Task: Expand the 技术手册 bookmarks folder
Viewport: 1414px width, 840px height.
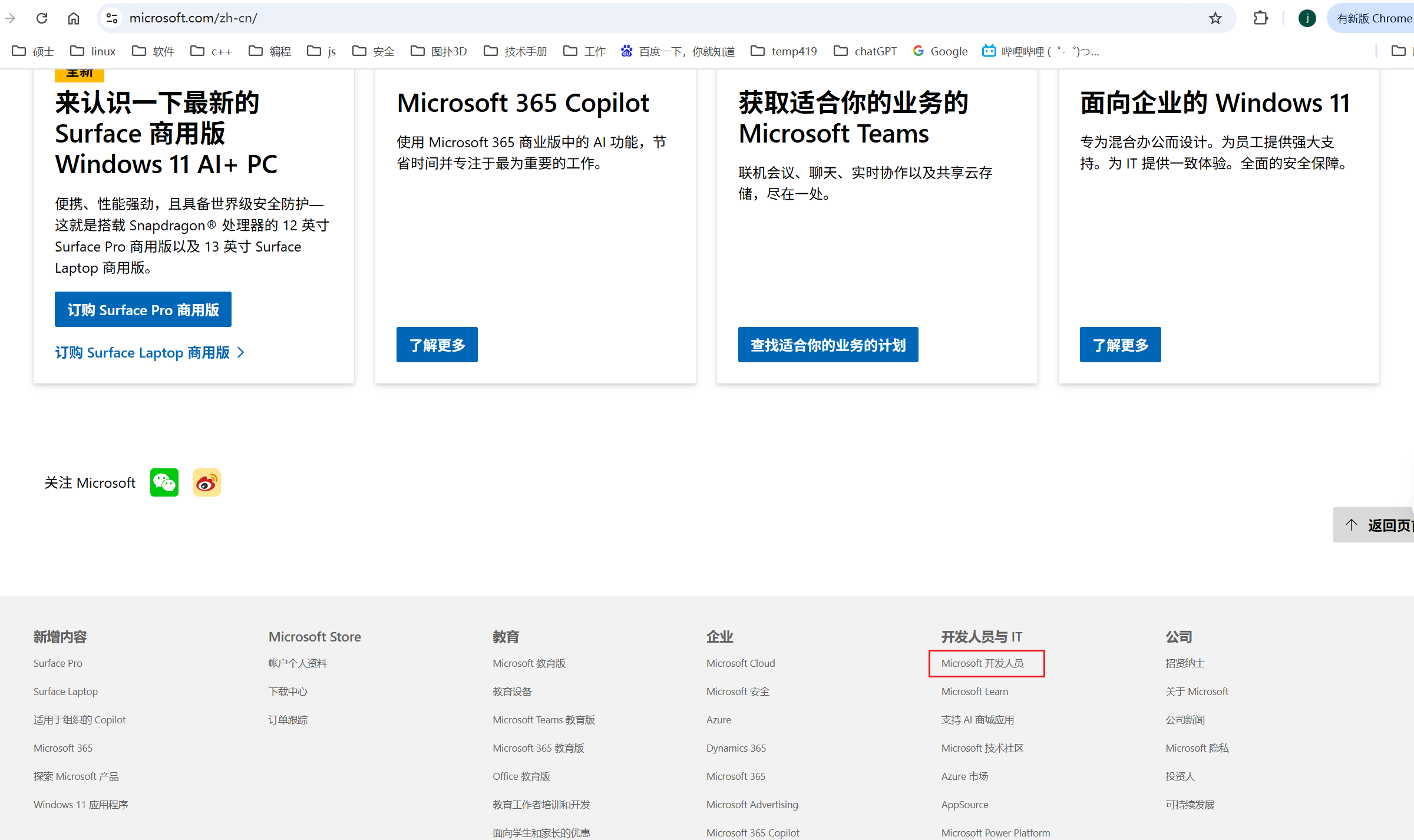Action: coord(516,51)
